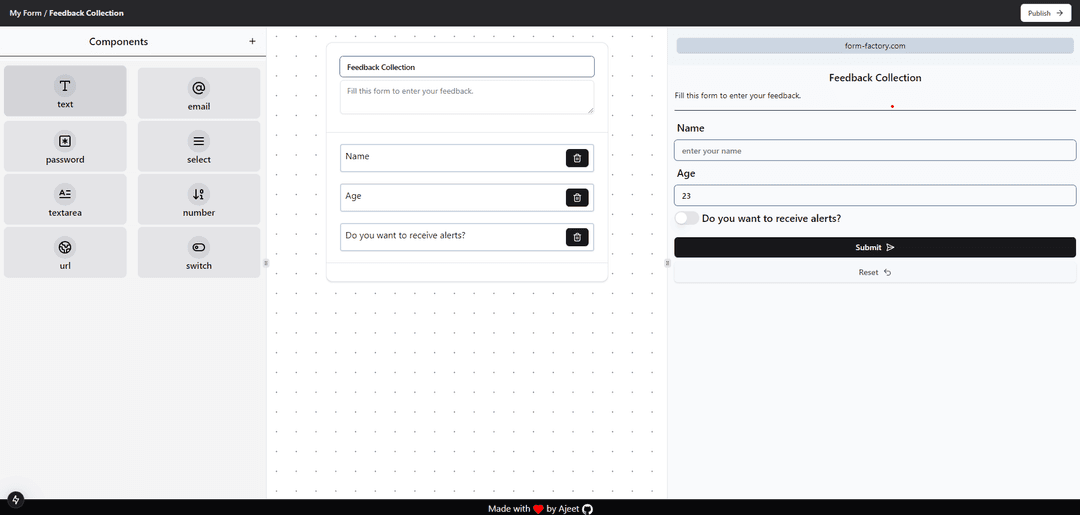This screenshot has width=1080, height=515.
Task: Publish the form
Action: [1045, 13]
